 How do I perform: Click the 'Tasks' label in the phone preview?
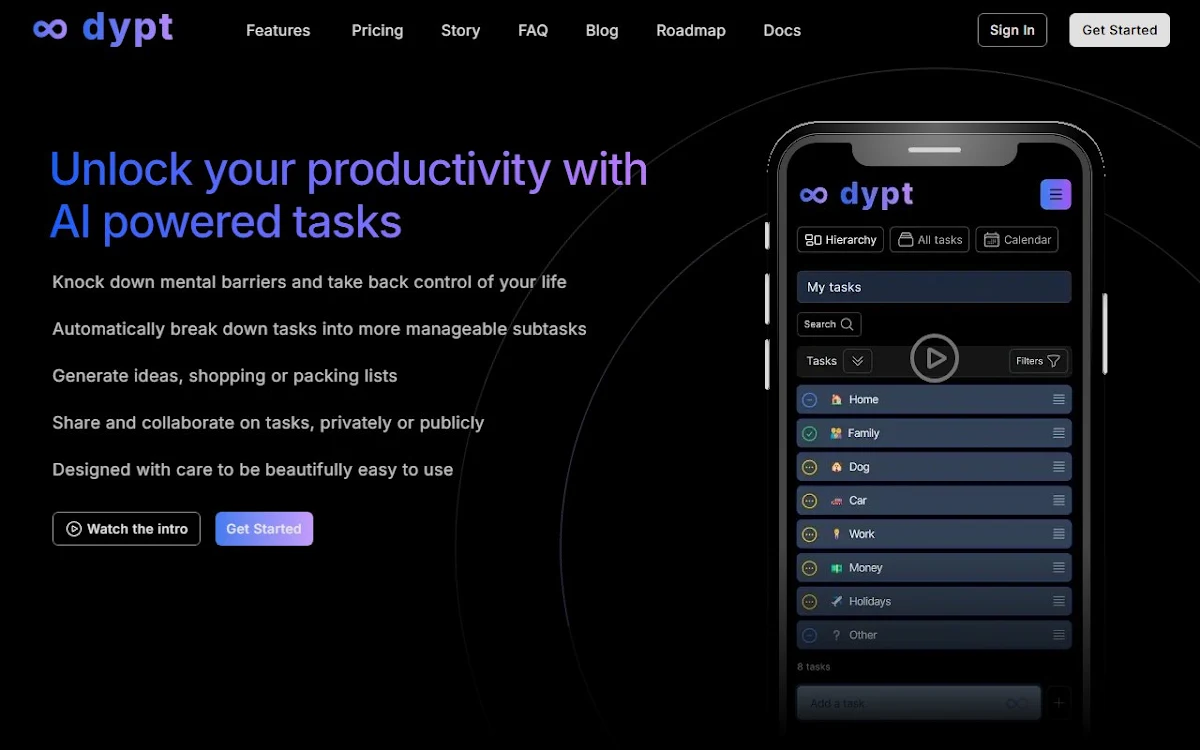click(822, 361)
